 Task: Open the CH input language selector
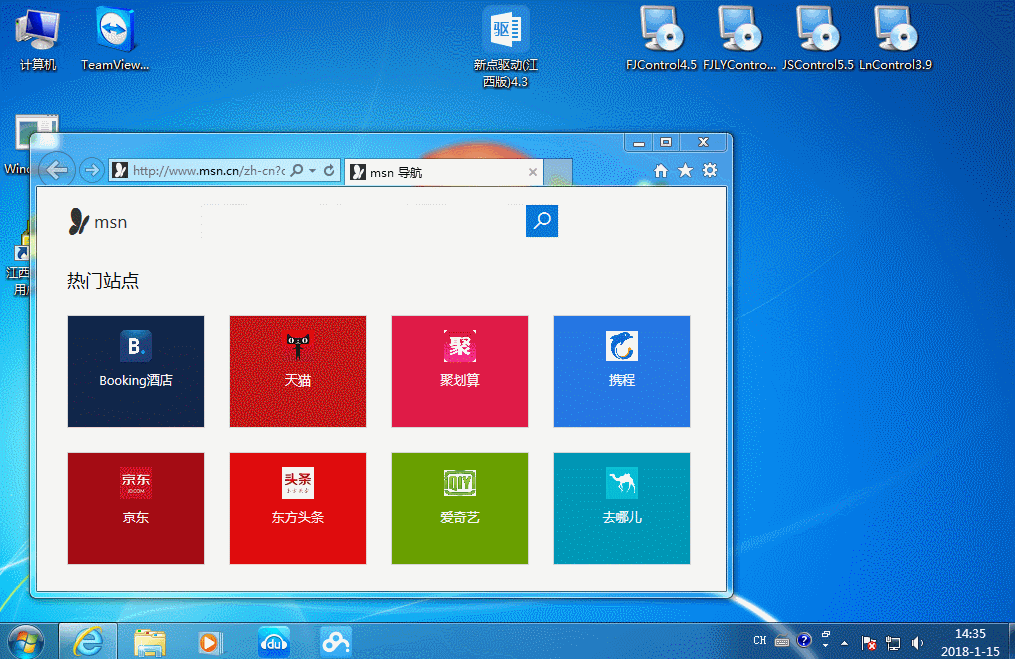click(760, 641)
